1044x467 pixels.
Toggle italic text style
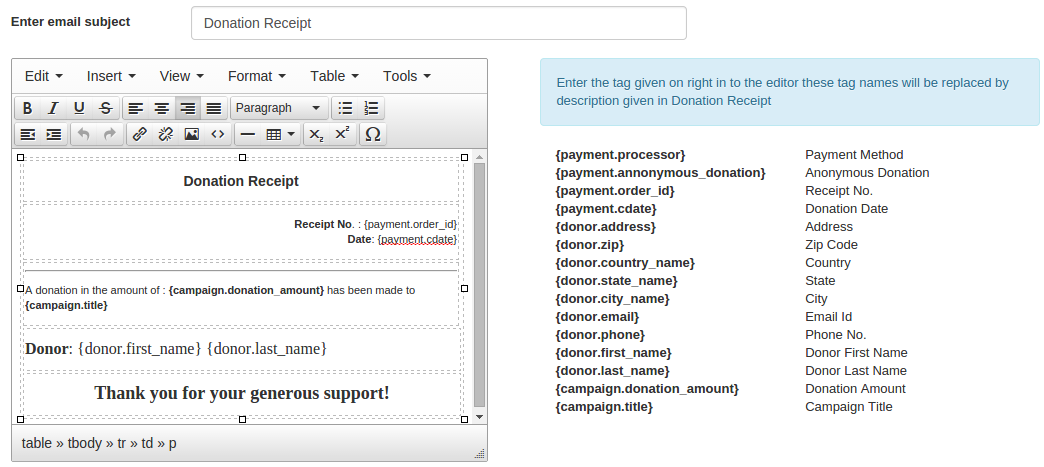[53, 108]
